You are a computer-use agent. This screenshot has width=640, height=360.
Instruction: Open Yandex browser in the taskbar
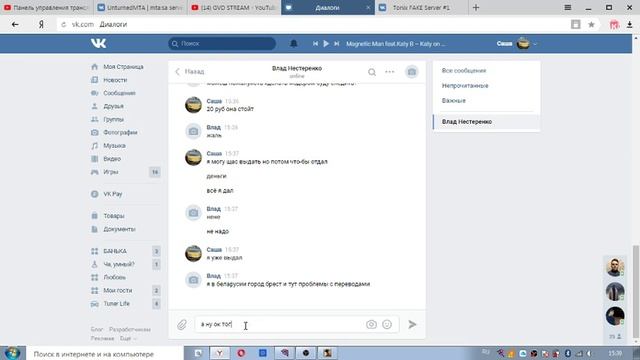point(220,353)
